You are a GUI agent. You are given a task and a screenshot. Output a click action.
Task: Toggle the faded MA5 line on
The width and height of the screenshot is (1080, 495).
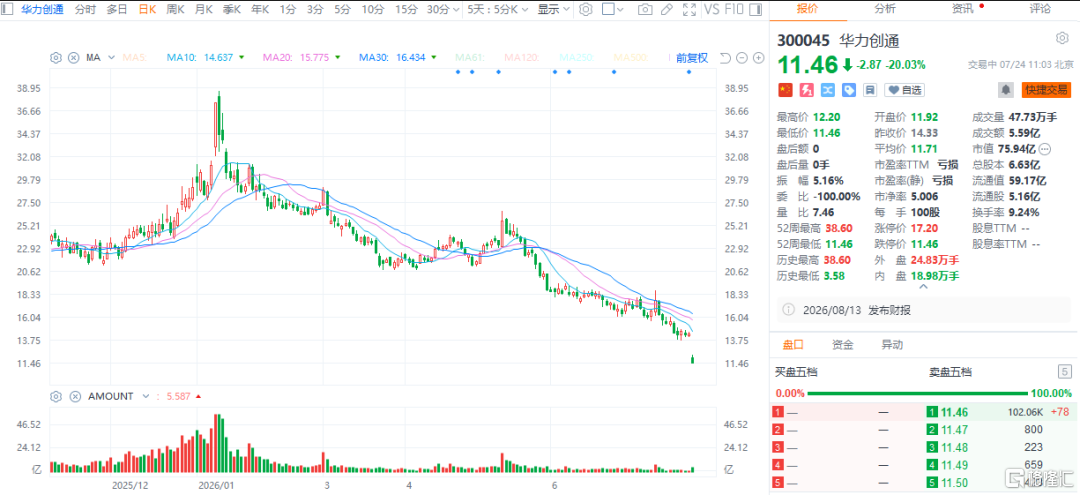(135, 58)
